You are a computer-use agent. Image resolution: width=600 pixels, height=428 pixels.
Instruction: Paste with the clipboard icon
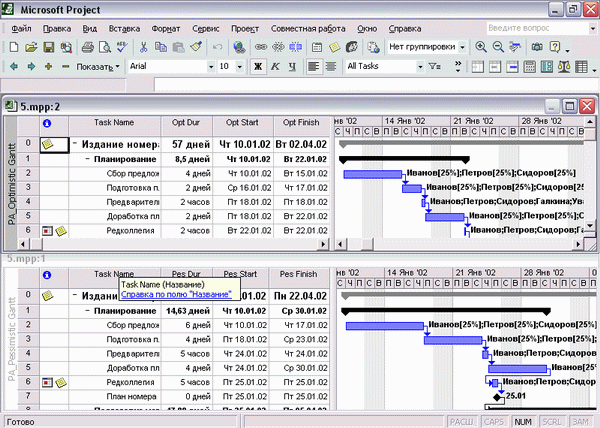[x=178, y=47]
